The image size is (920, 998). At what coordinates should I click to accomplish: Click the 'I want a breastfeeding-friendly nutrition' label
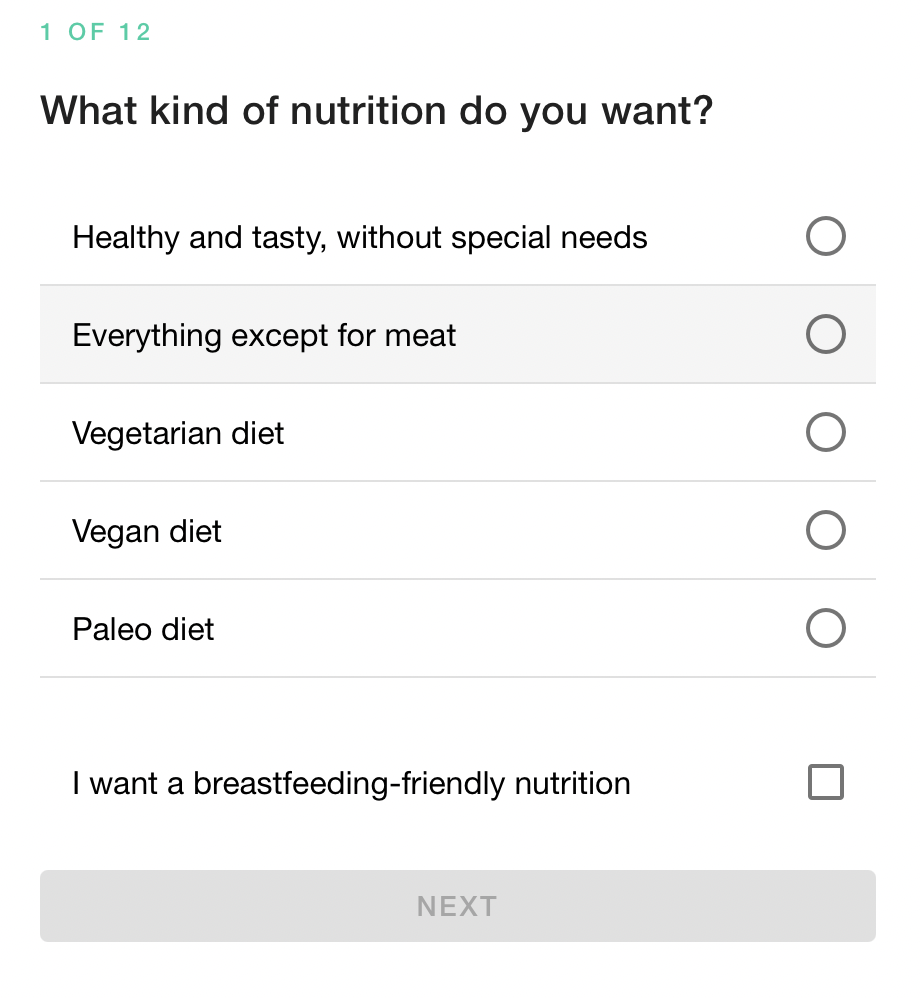click(351, 783)
